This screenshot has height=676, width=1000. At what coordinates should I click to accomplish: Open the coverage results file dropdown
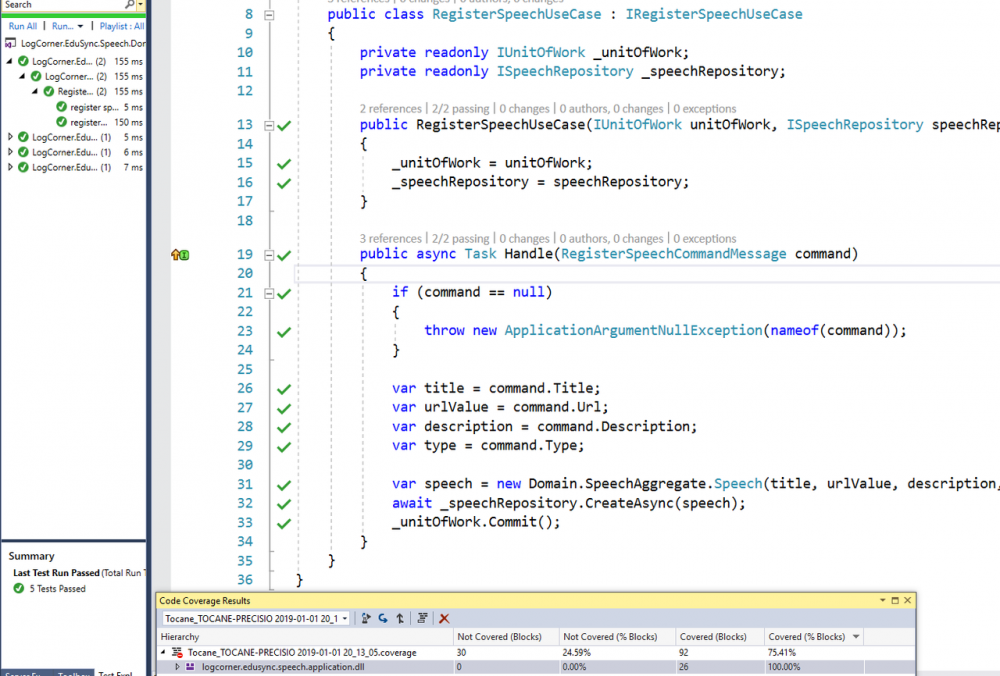[x=345, y=619]
